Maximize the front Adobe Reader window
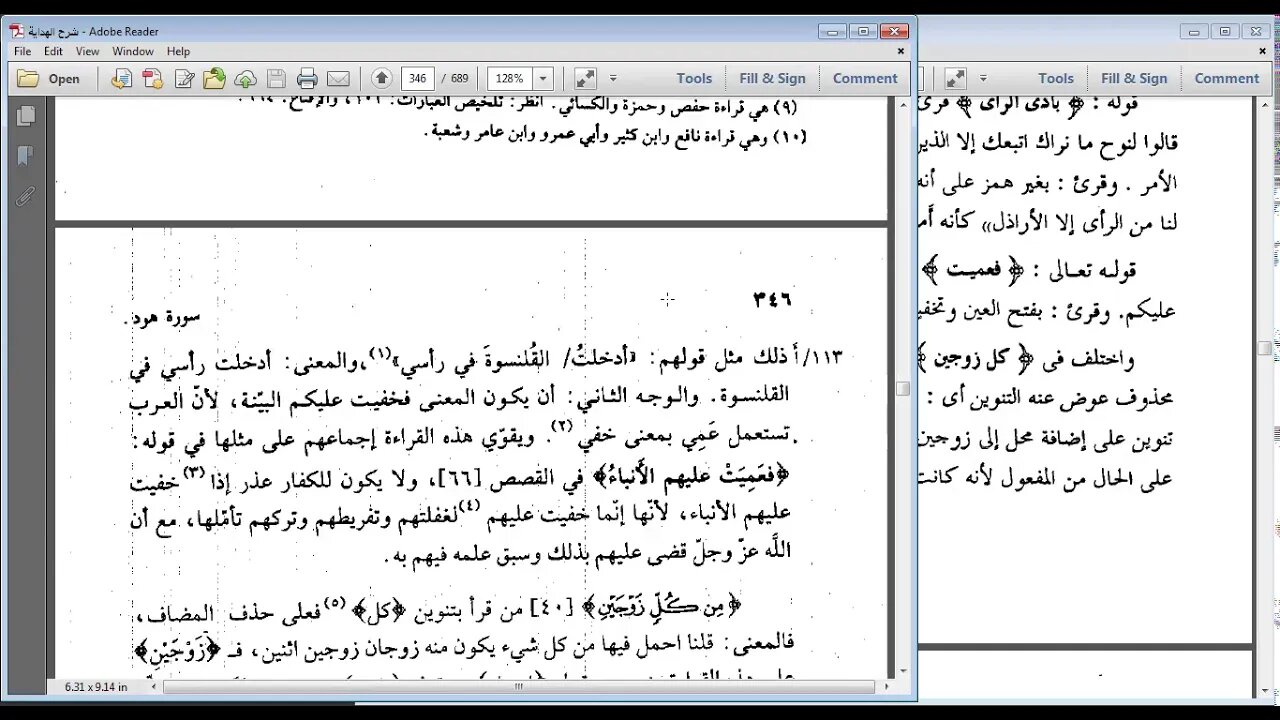 864,31
